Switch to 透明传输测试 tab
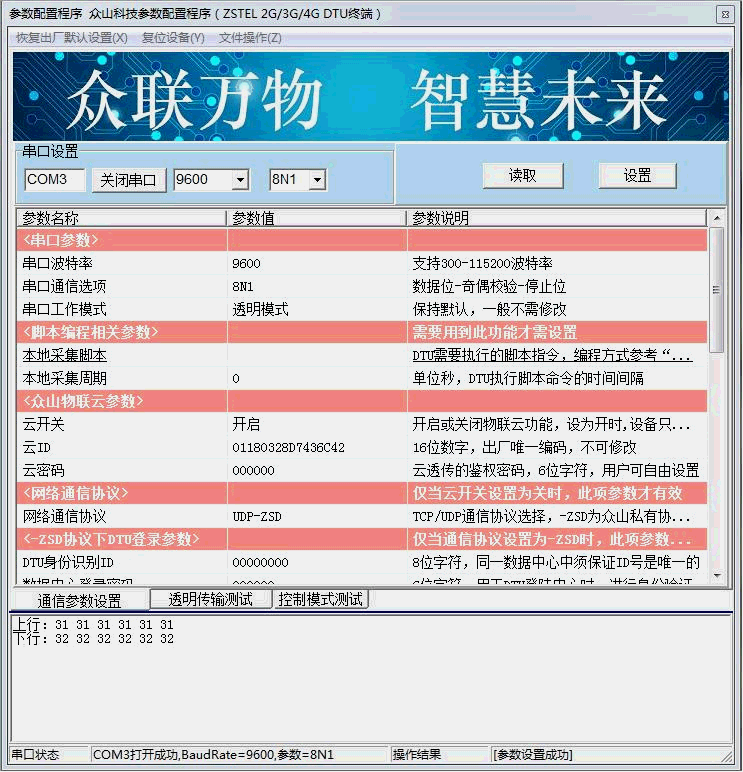Screen dimensions: 743x772 (211, 599)
